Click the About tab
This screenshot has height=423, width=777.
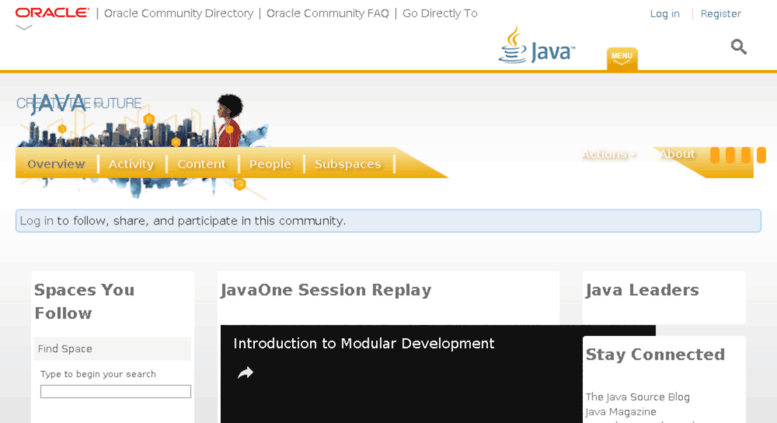click(677, 155)
